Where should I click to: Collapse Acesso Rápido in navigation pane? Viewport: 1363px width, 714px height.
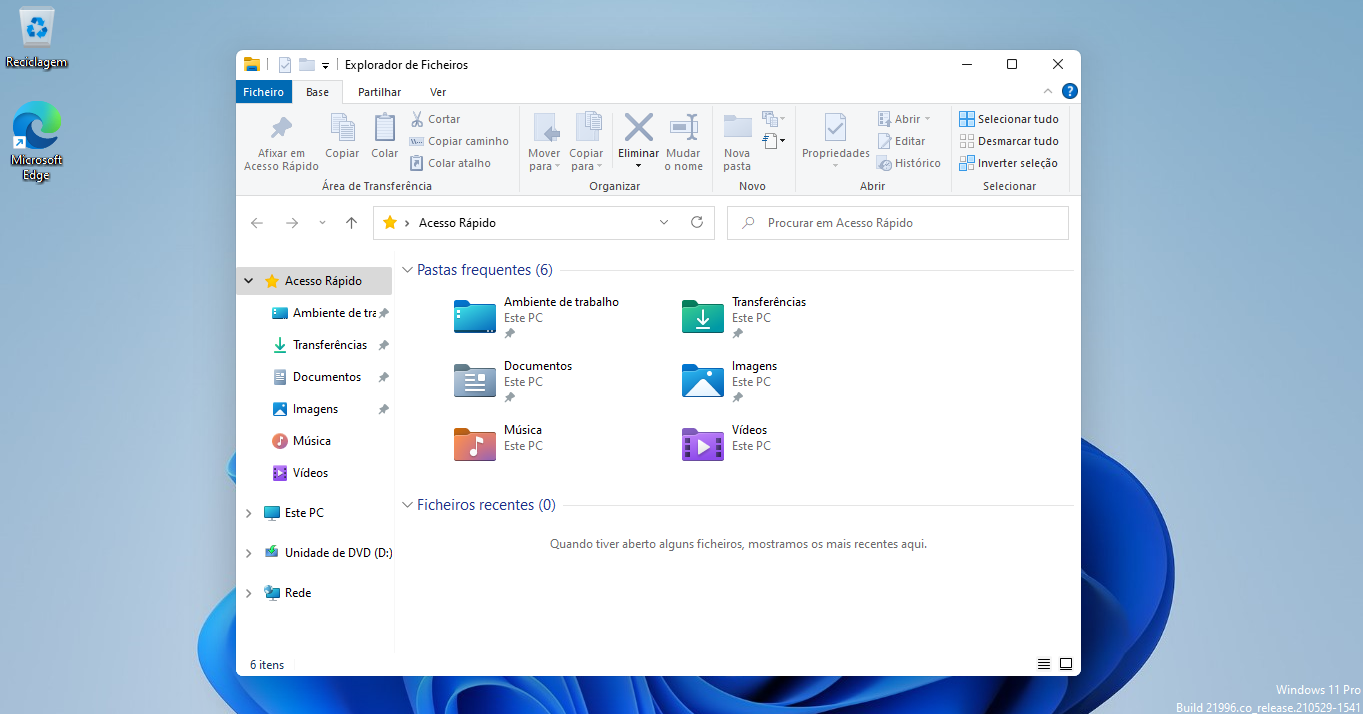tap(248, 281)
